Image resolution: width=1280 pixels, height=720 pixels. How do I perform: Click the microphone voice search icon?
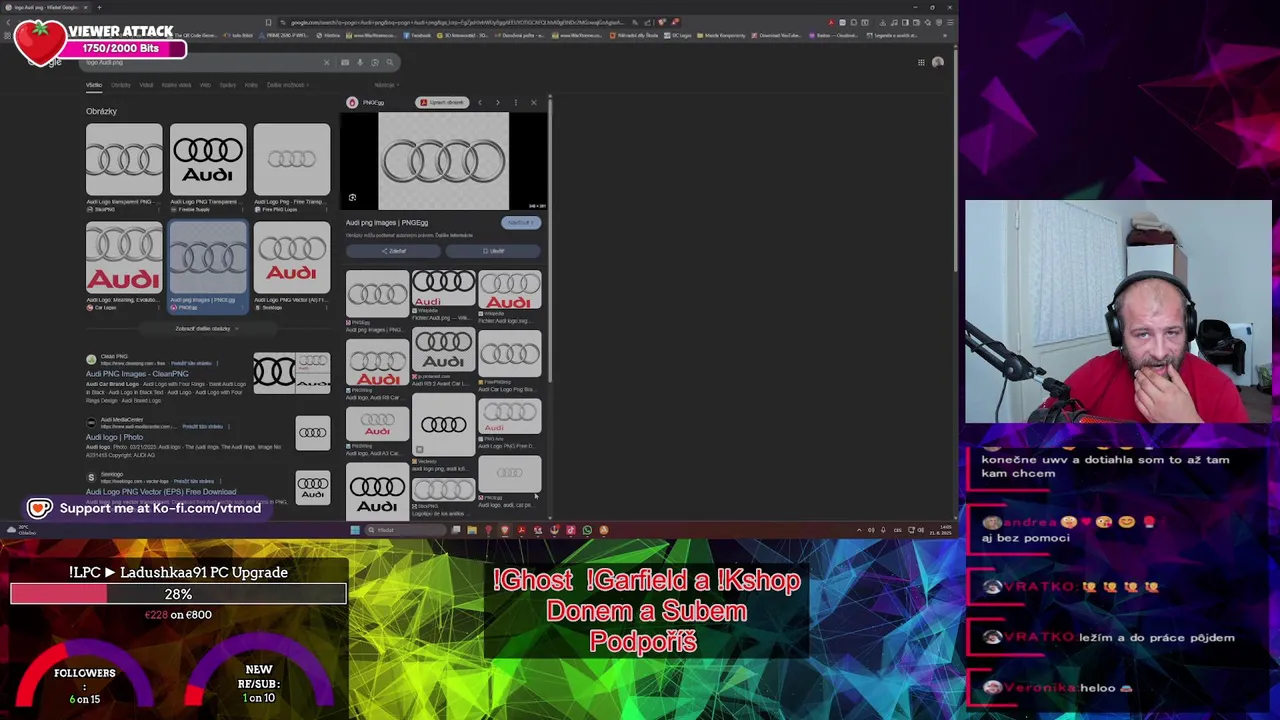[x=360, y=62]
